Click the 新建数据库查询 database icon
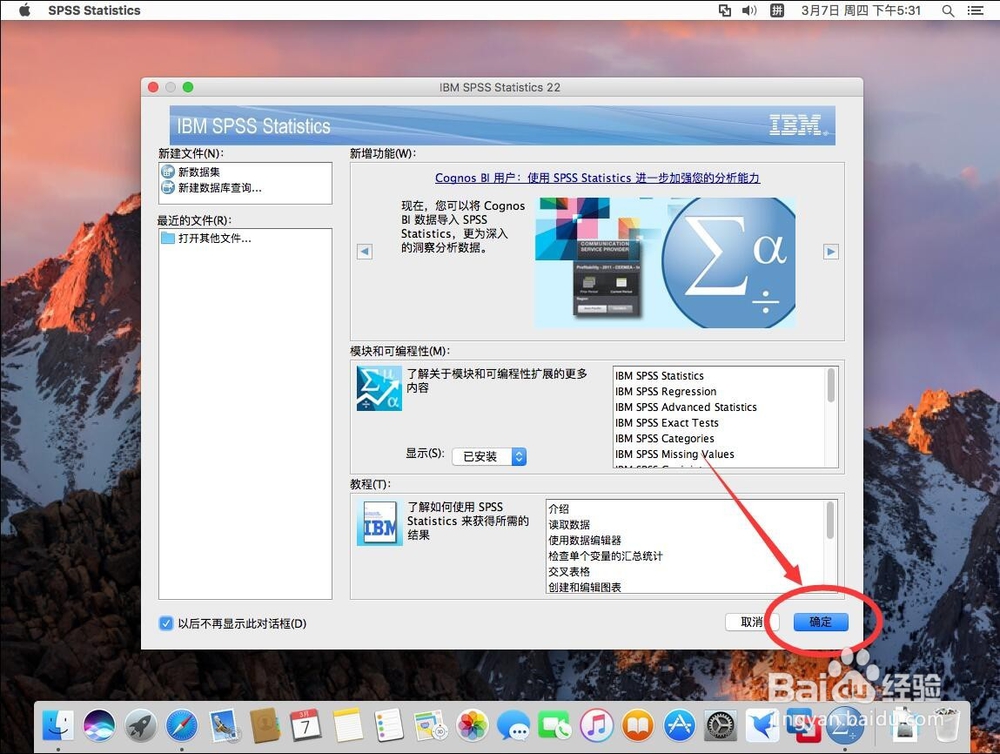 (168, 188)
